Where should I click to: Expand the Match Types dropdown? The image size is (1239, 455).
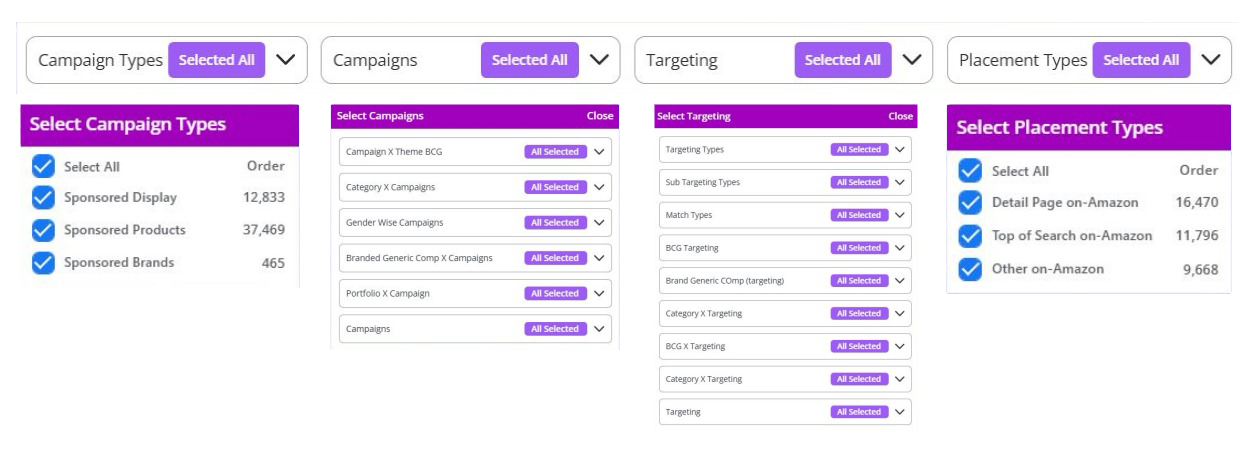tap(900, 215)
